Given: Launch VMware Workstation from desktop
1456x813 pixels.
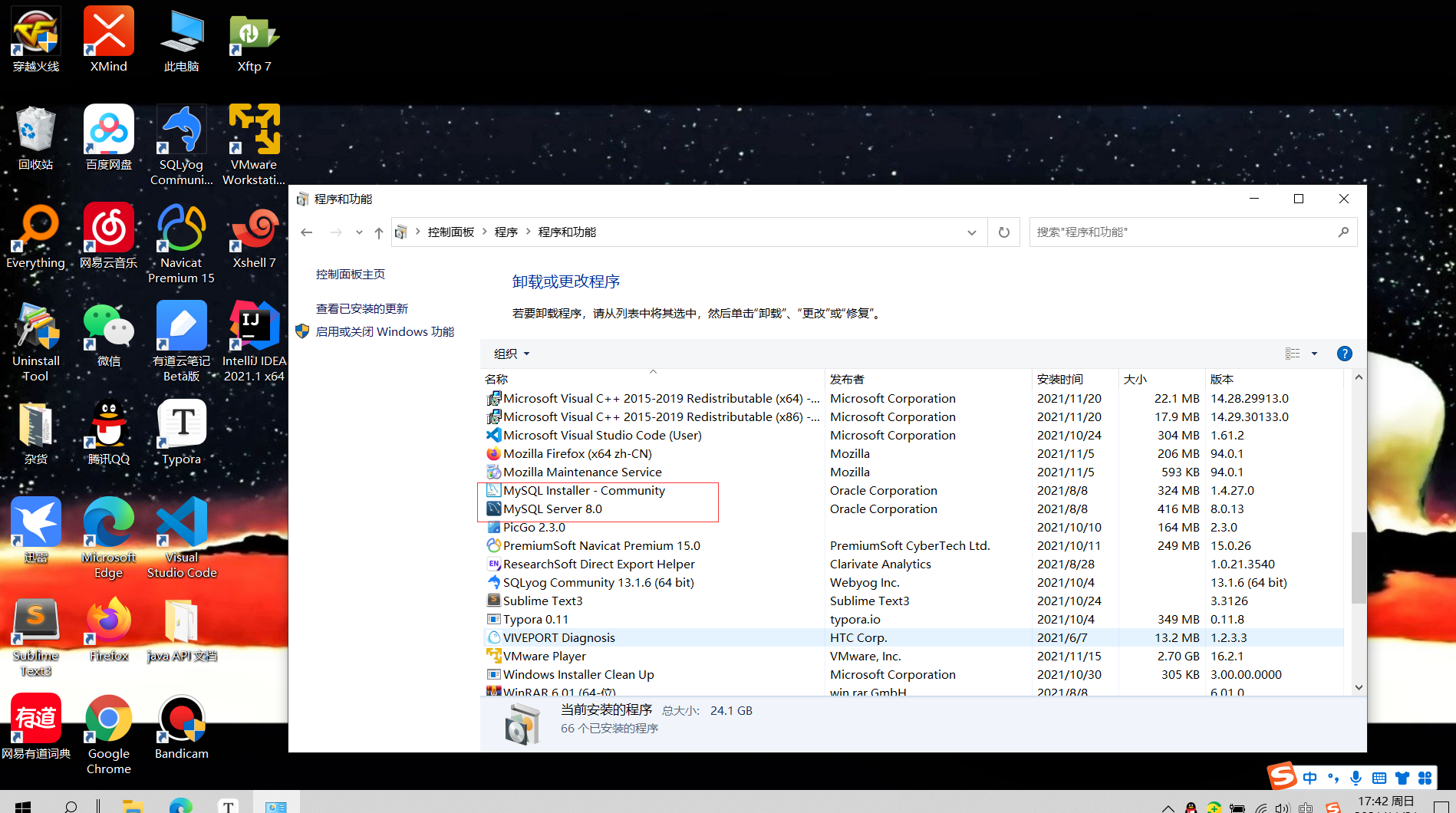Looking at the screenshot, I should click(254, 145).
